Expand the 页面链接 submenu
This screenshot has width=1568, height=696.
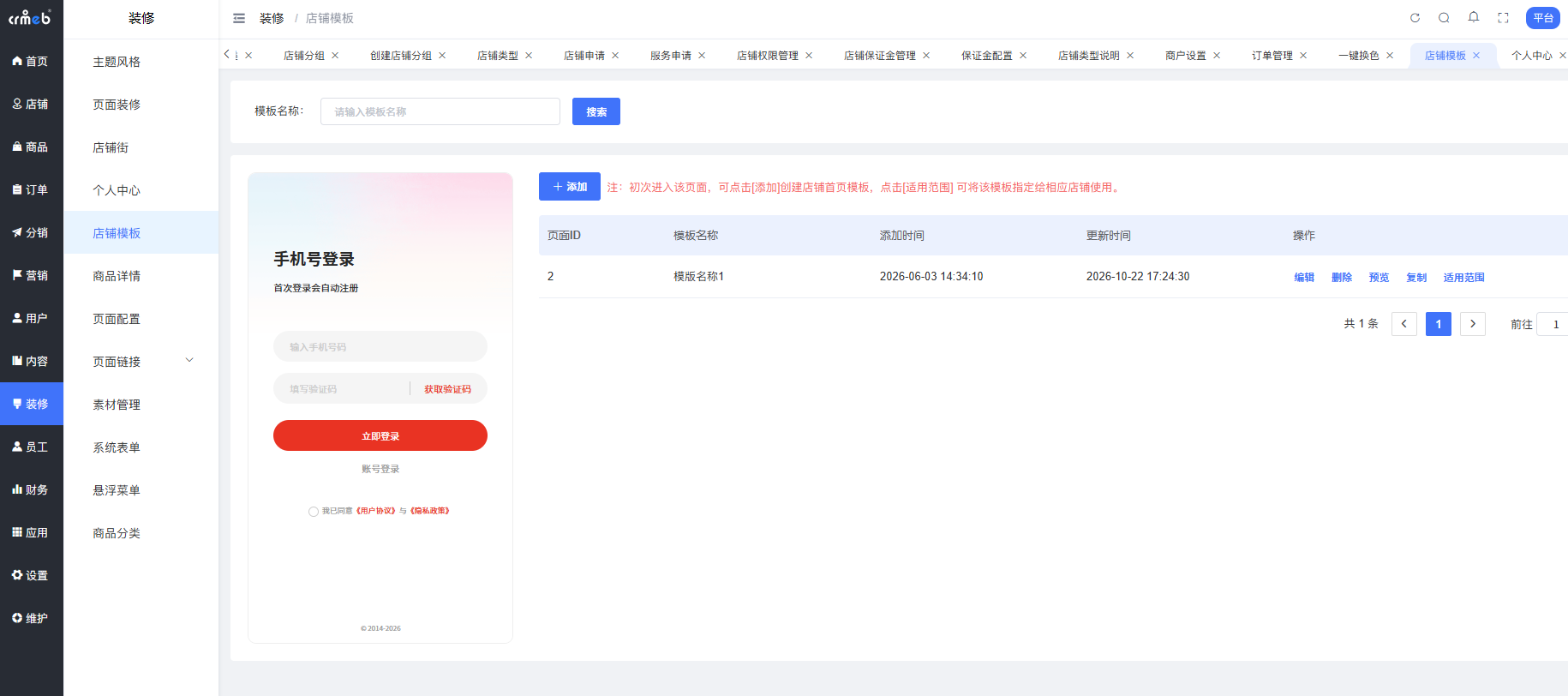190,361
